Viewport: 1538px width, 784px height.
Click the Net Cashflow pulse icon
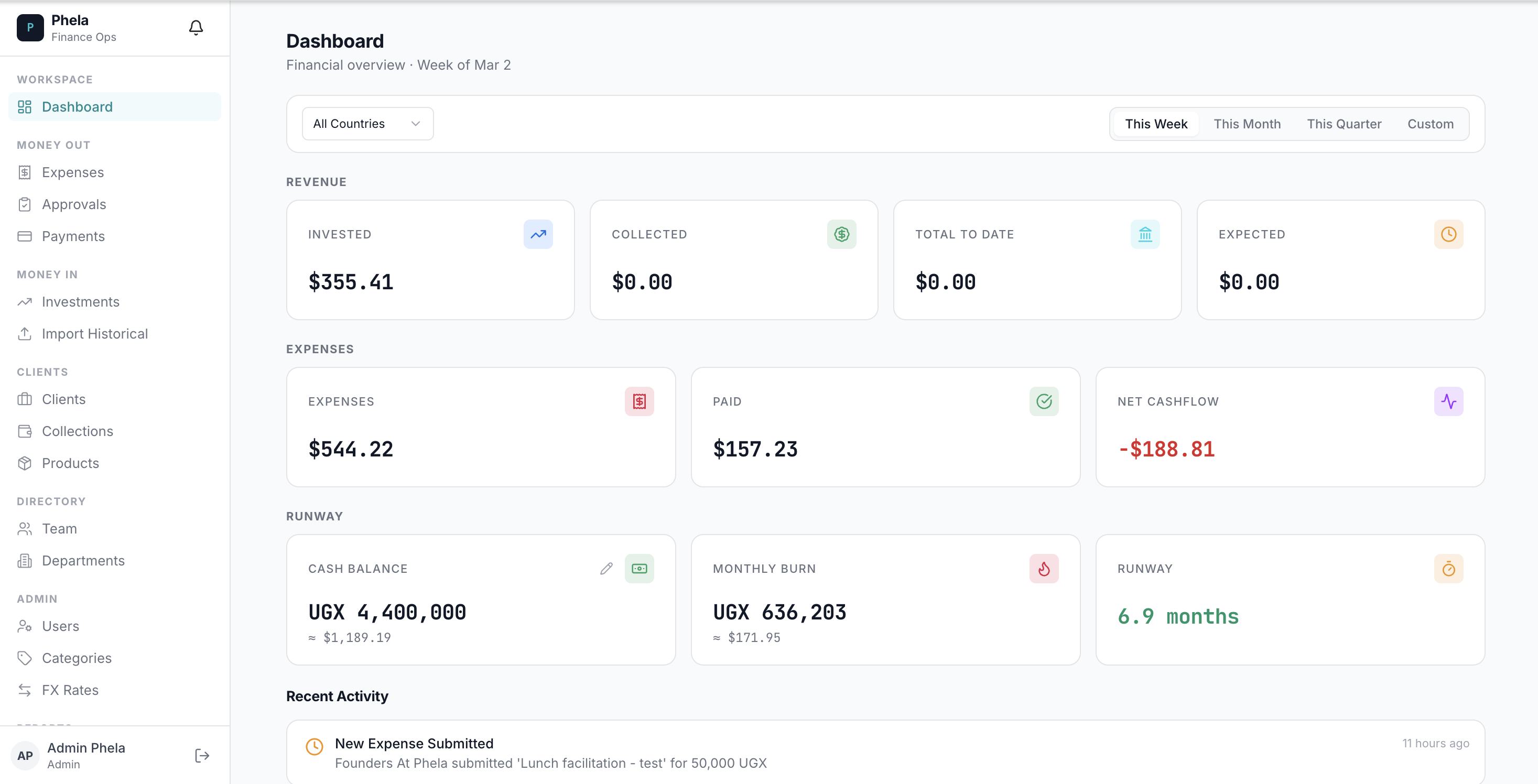tap(1448, 401)
